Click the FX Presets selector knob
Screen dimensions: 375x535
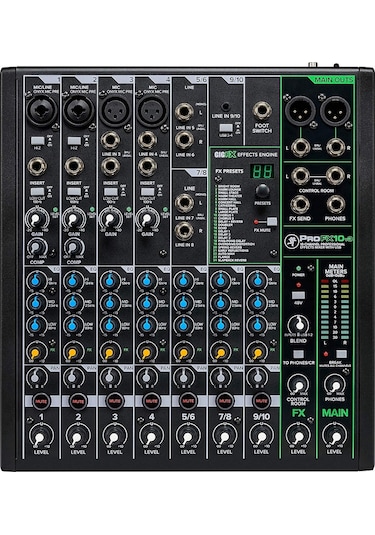262,191
